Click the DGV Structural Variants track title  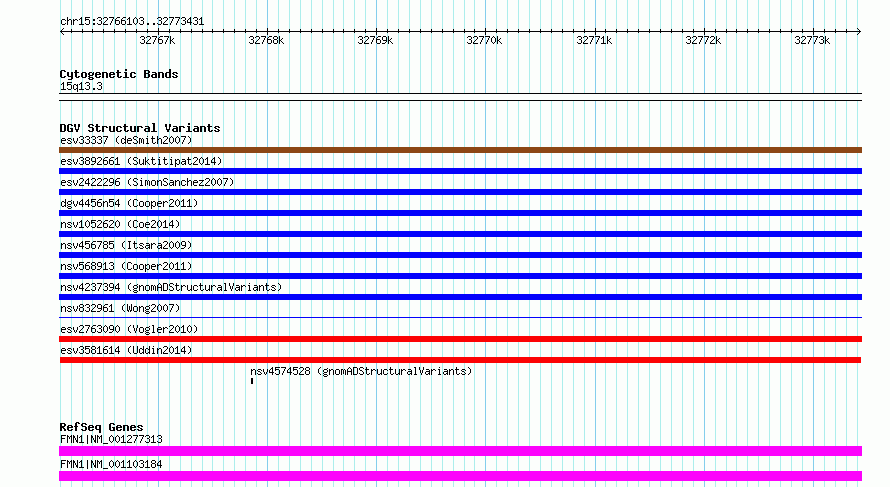(140, 128)
